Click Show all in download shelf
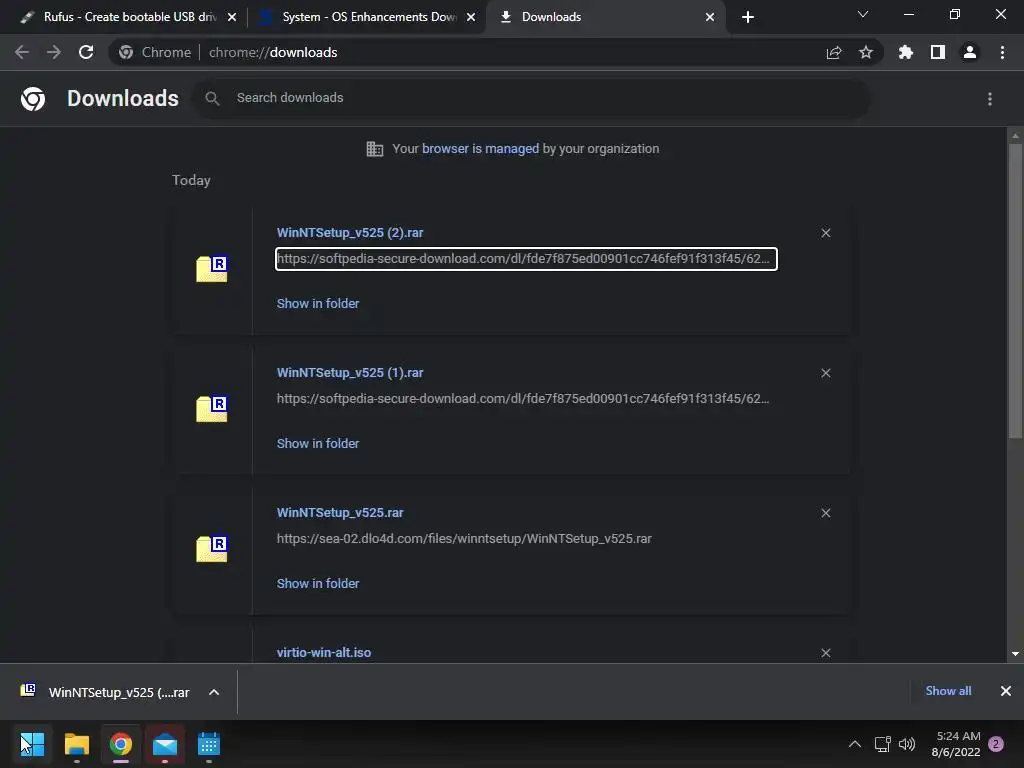Viewport: 1024px width, 768px height. coord(948,691)
